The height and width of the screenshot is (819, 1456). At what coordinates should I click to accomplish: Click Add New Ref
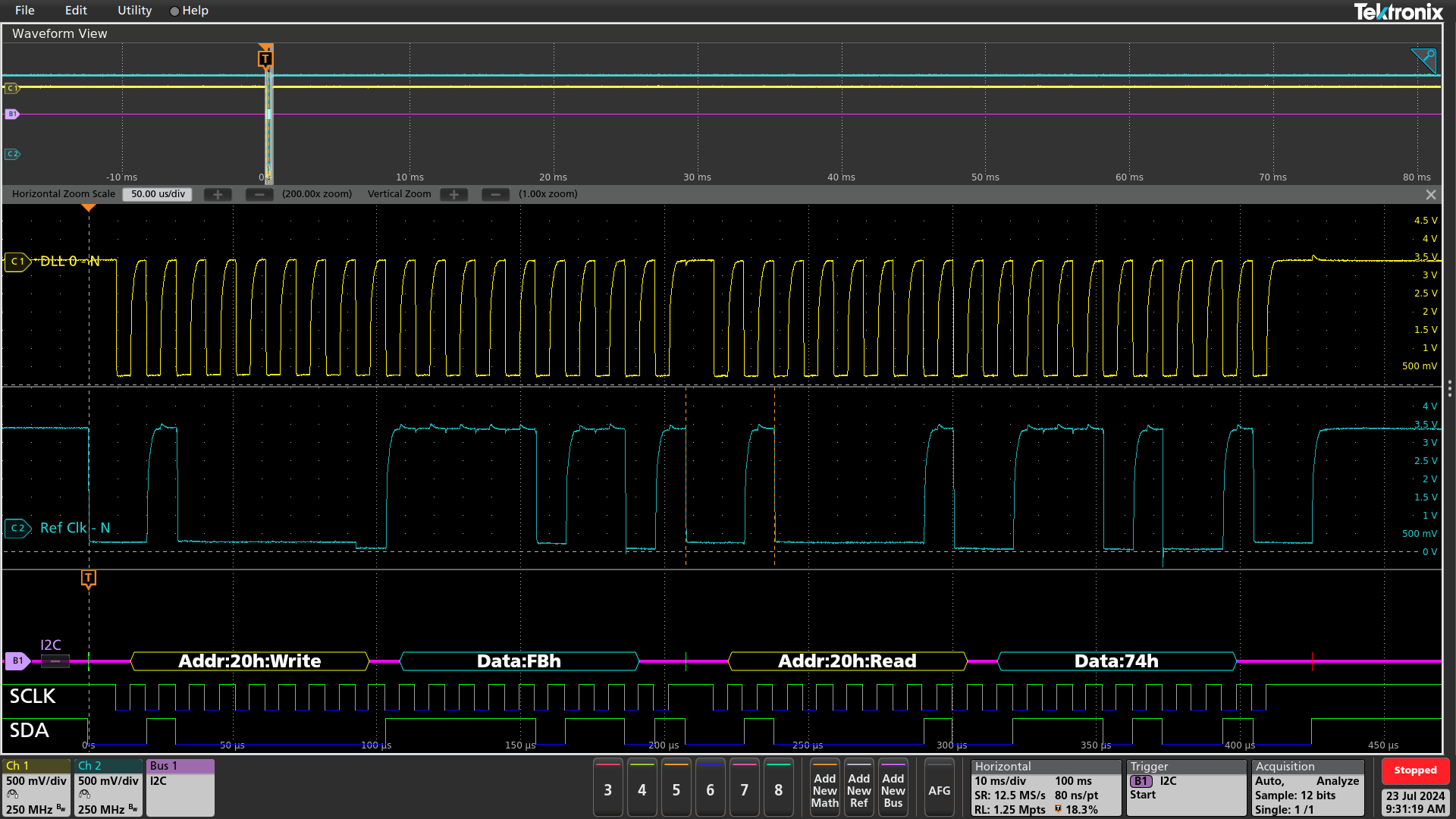pos(858,788)
